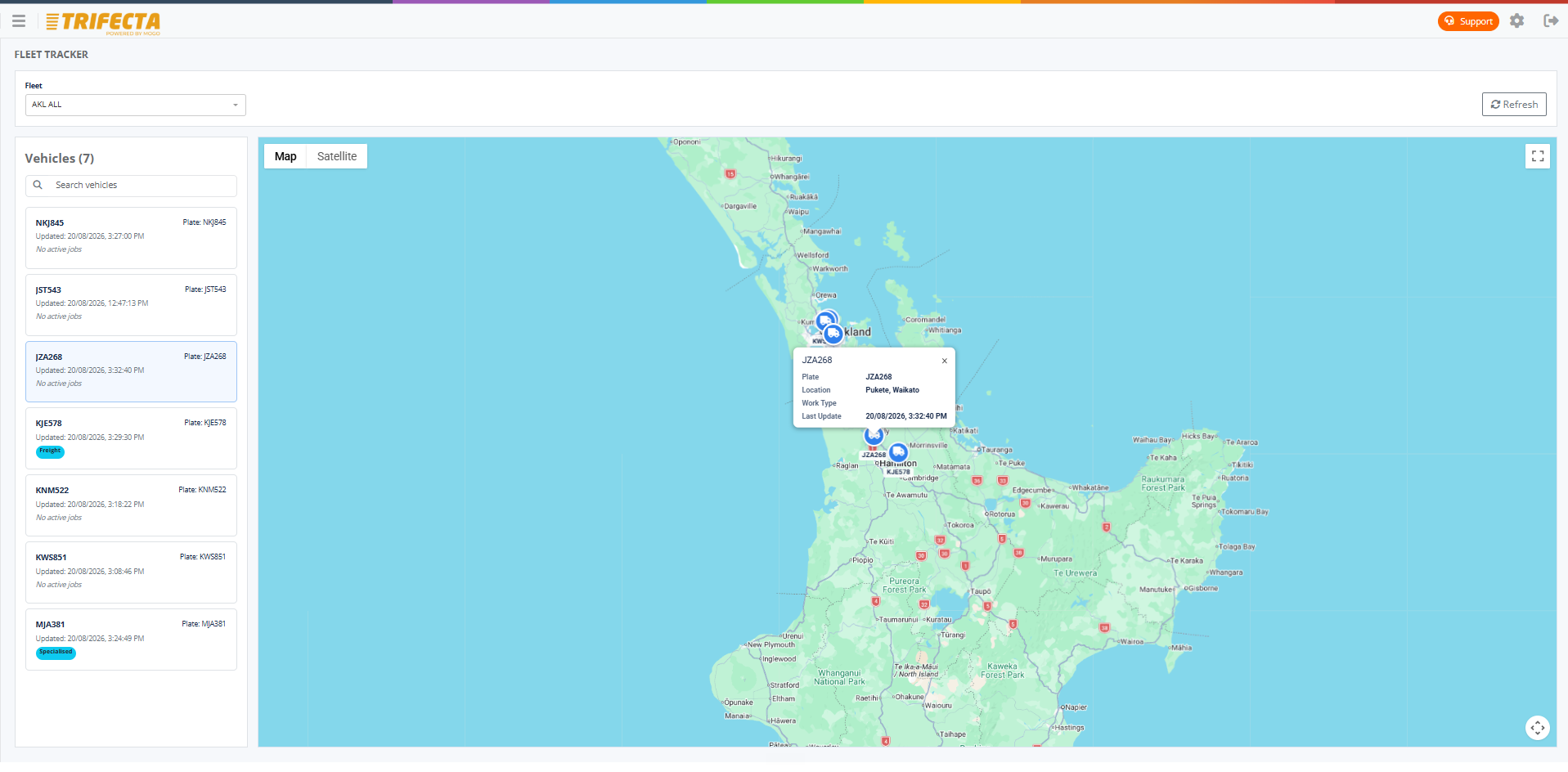
Task: Click the Rotorua label on map
Action: click(1002, 514)
